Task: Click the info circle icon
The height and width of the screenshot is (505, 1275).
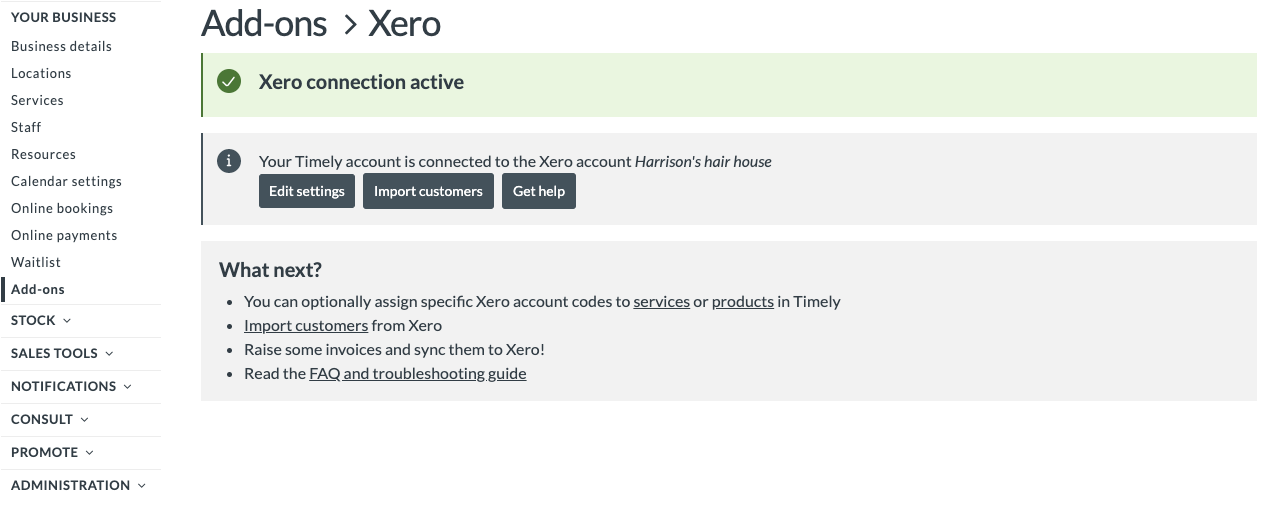Action: pos(229,161)
